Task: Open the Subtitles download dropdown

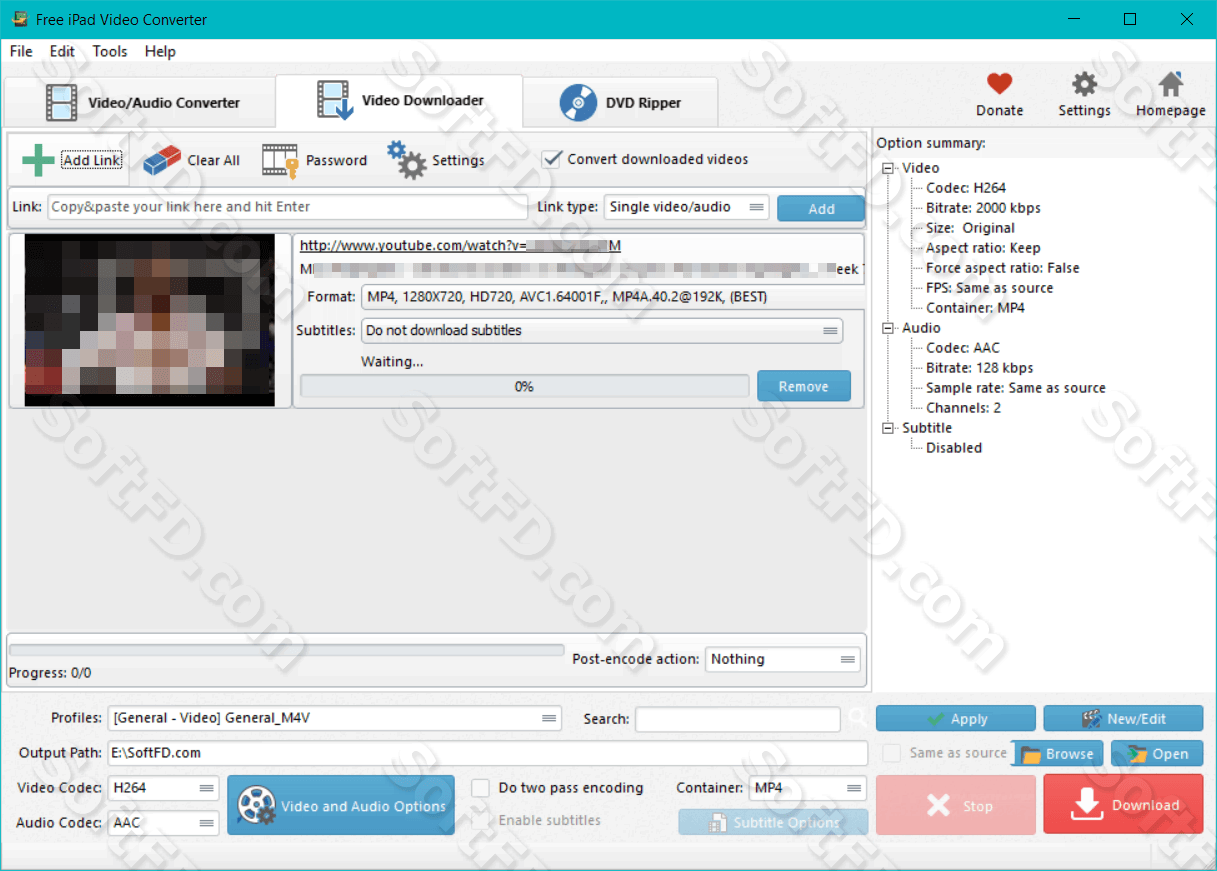Action: pyautogui.click(x=602, y=330)
